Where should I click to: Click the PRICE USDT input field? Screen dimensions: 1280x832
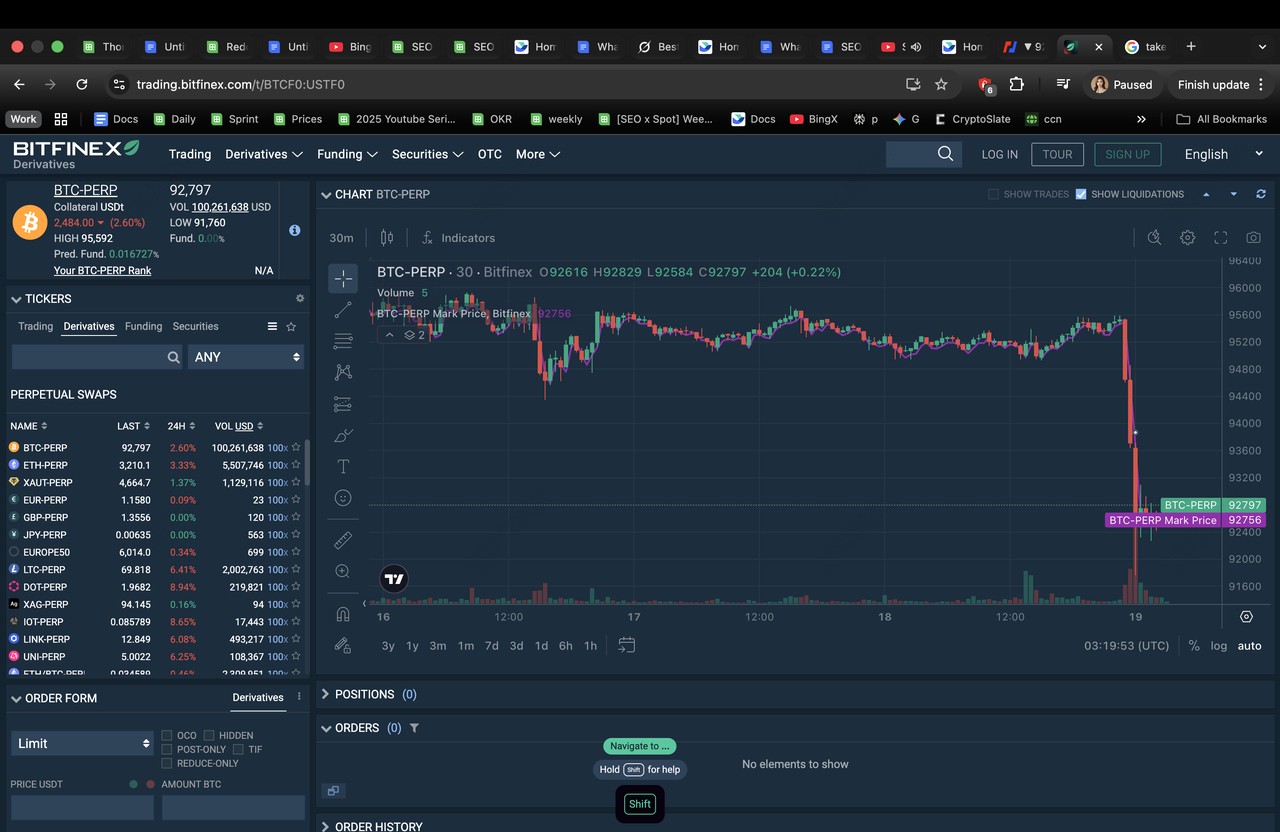(82, 807)
